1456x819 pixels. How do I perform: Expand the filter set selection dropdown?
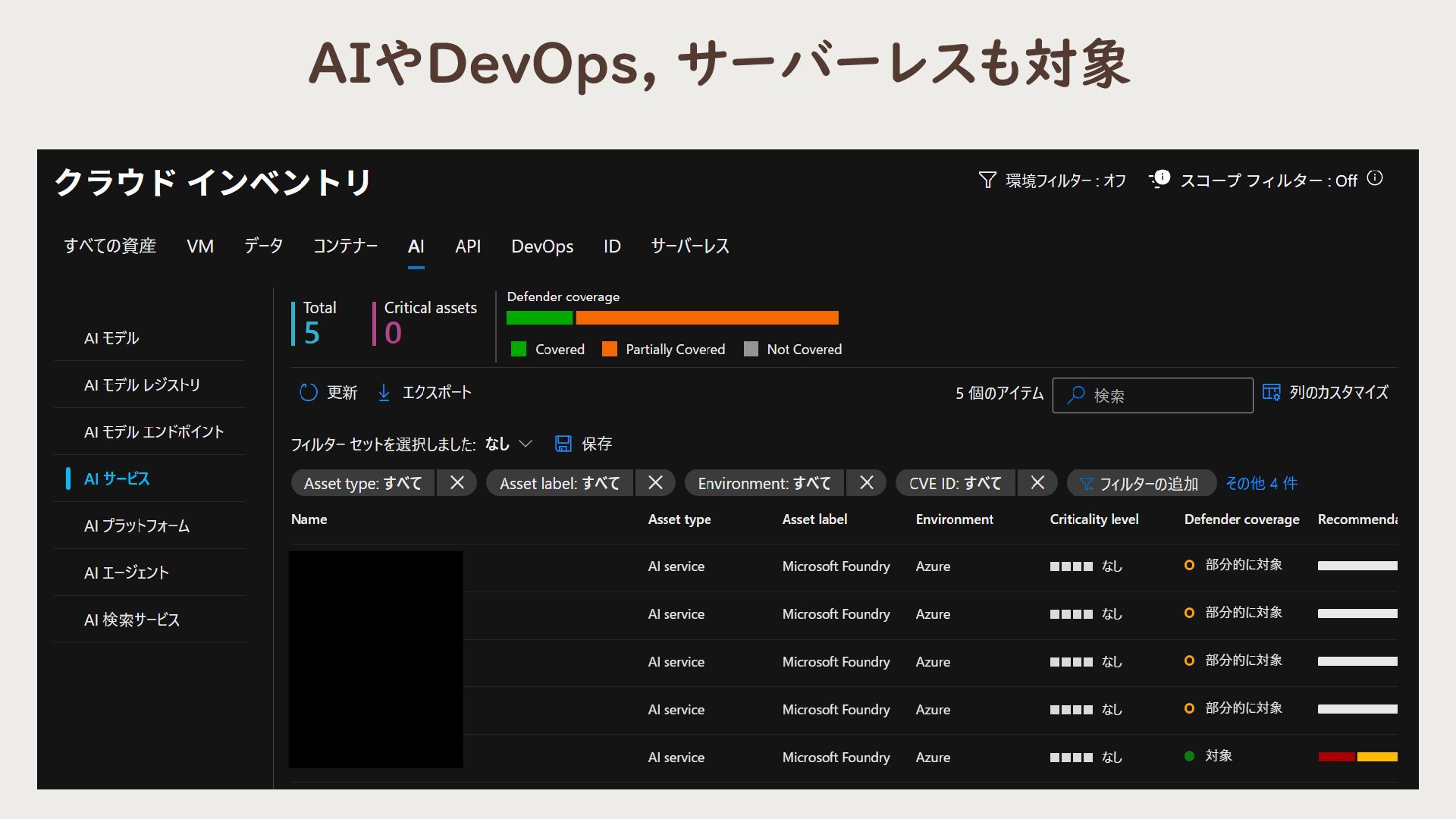pos(526,444)
